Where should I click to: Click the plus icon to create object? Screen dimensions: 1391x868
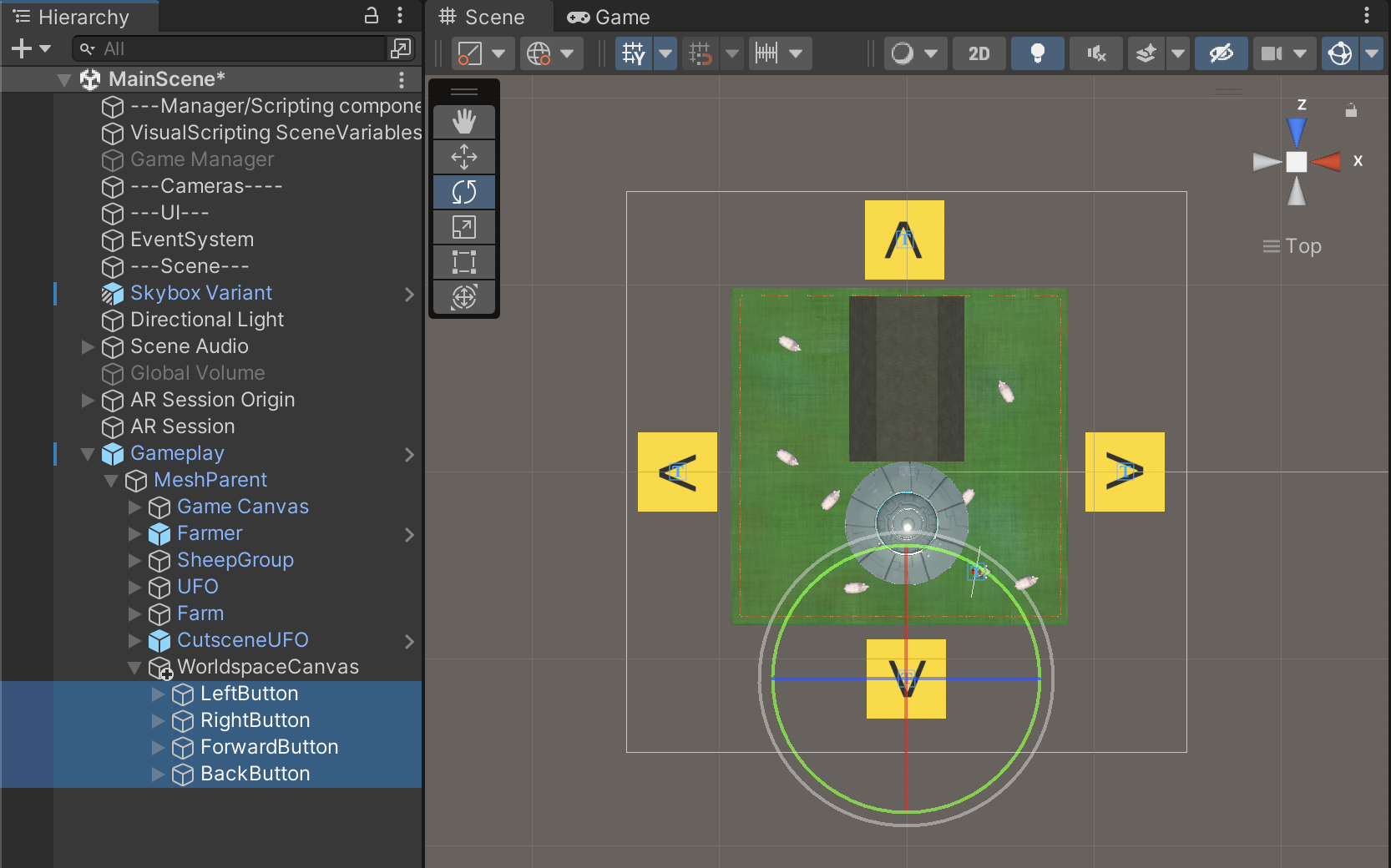coord(22,49)
